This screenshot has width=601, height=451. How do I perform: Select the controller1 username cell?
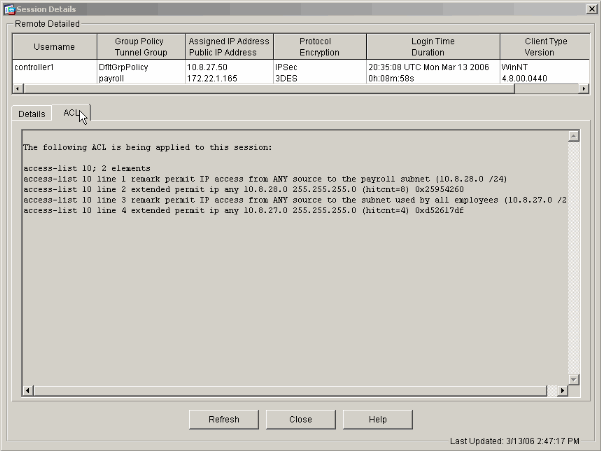(54, 72)
